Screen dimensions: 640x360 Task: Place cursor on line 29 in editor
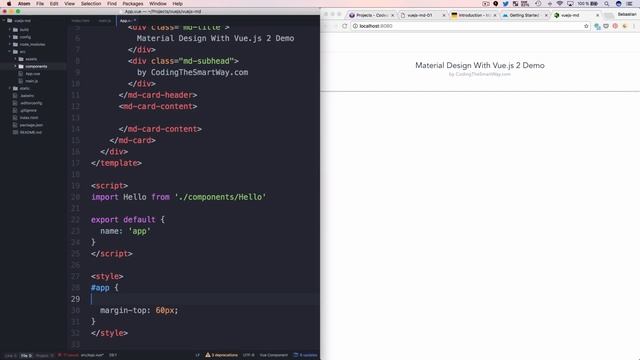[205, 299]
